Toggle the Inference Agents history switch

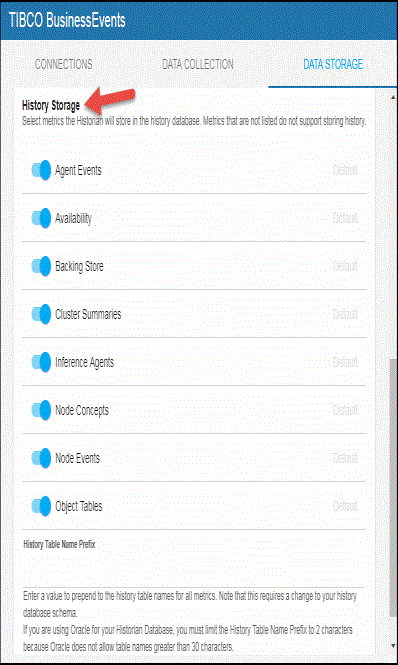[x=41, y=362]
